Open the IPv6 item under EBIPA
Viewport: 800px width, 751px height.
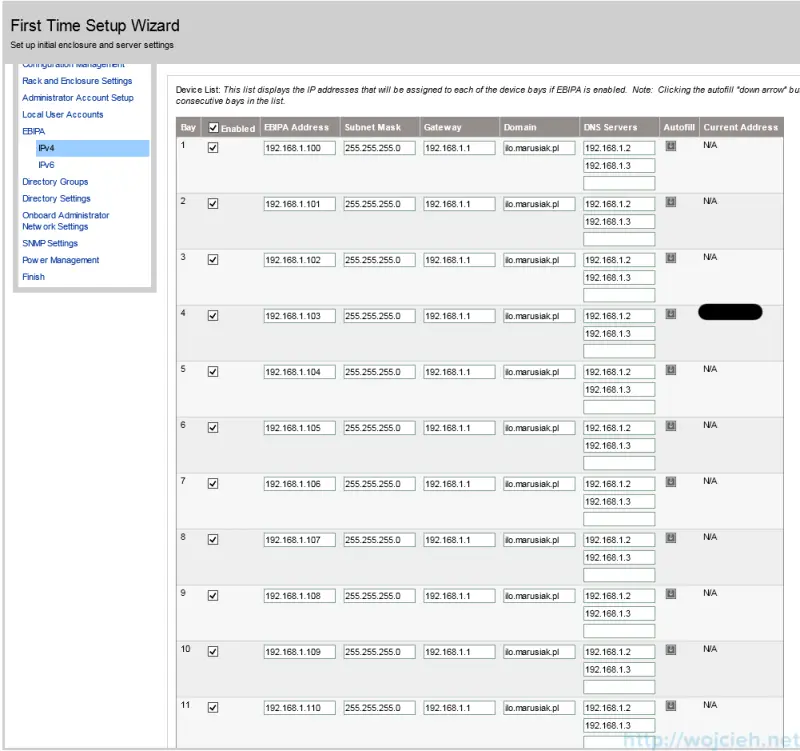click(46, 165)
